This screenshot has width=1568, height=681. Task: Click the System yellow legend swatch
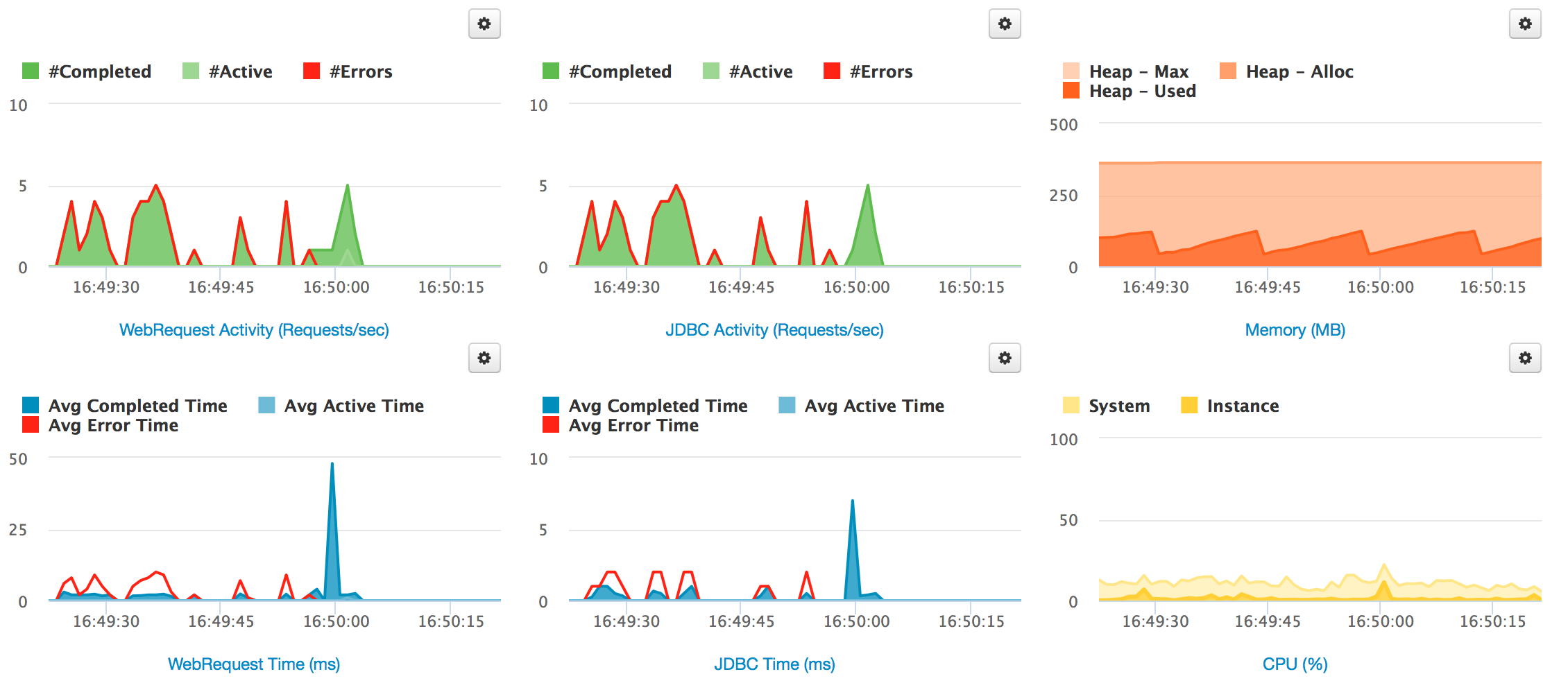tap(1071, 406)
